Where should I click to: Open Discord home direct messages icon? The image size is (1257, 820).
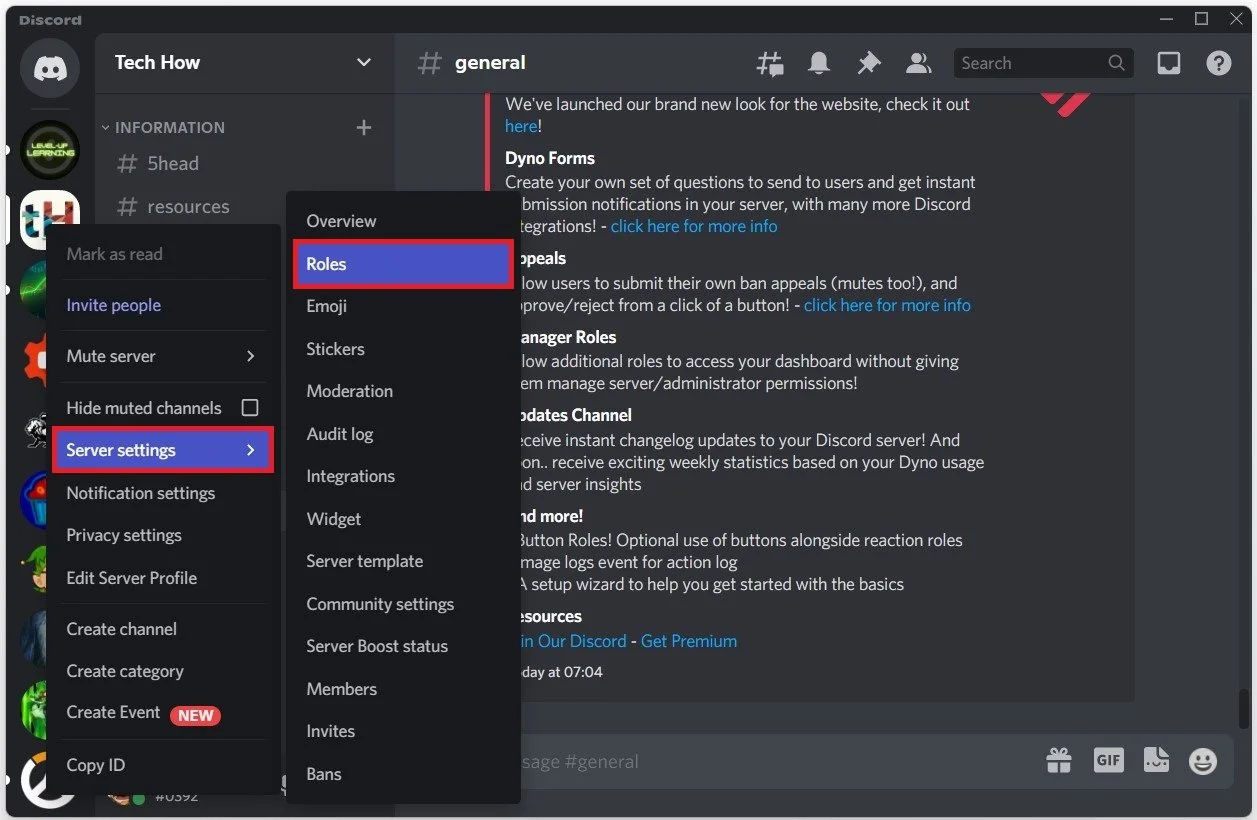point(50,68)
